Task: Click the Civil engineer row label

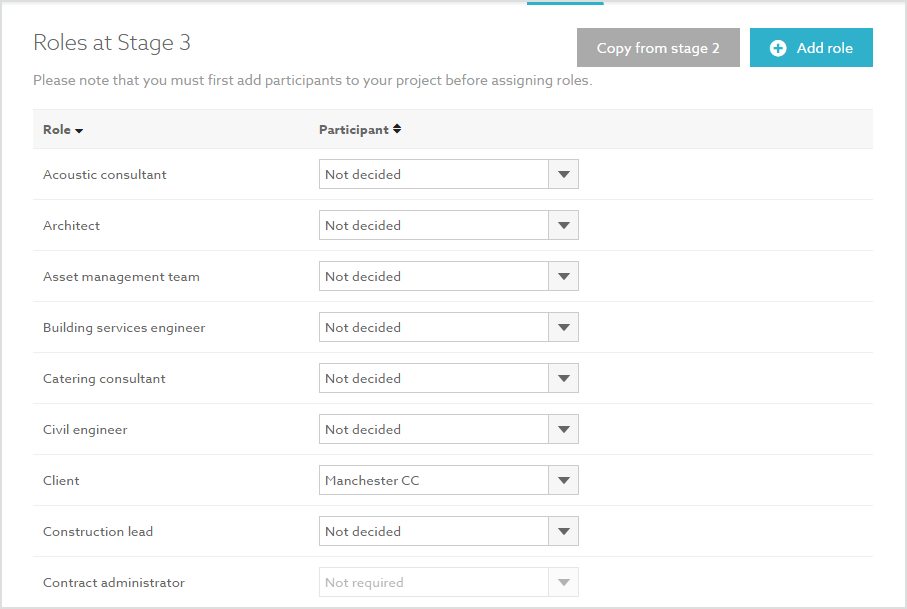Action: coord(85,430)
